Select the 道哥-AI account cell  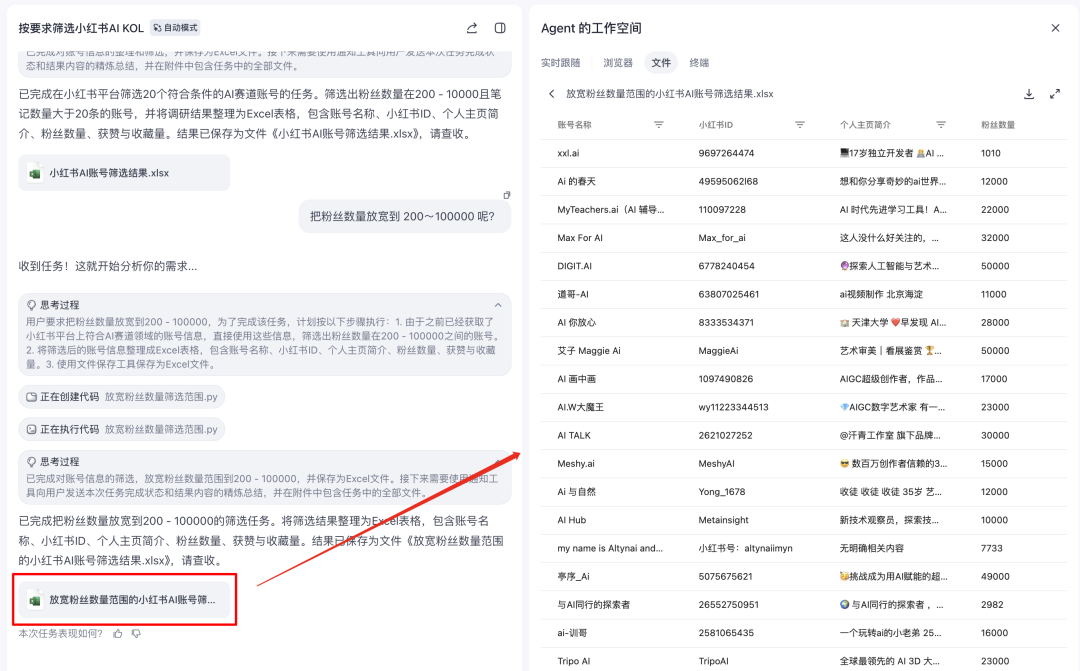point(573,294)
